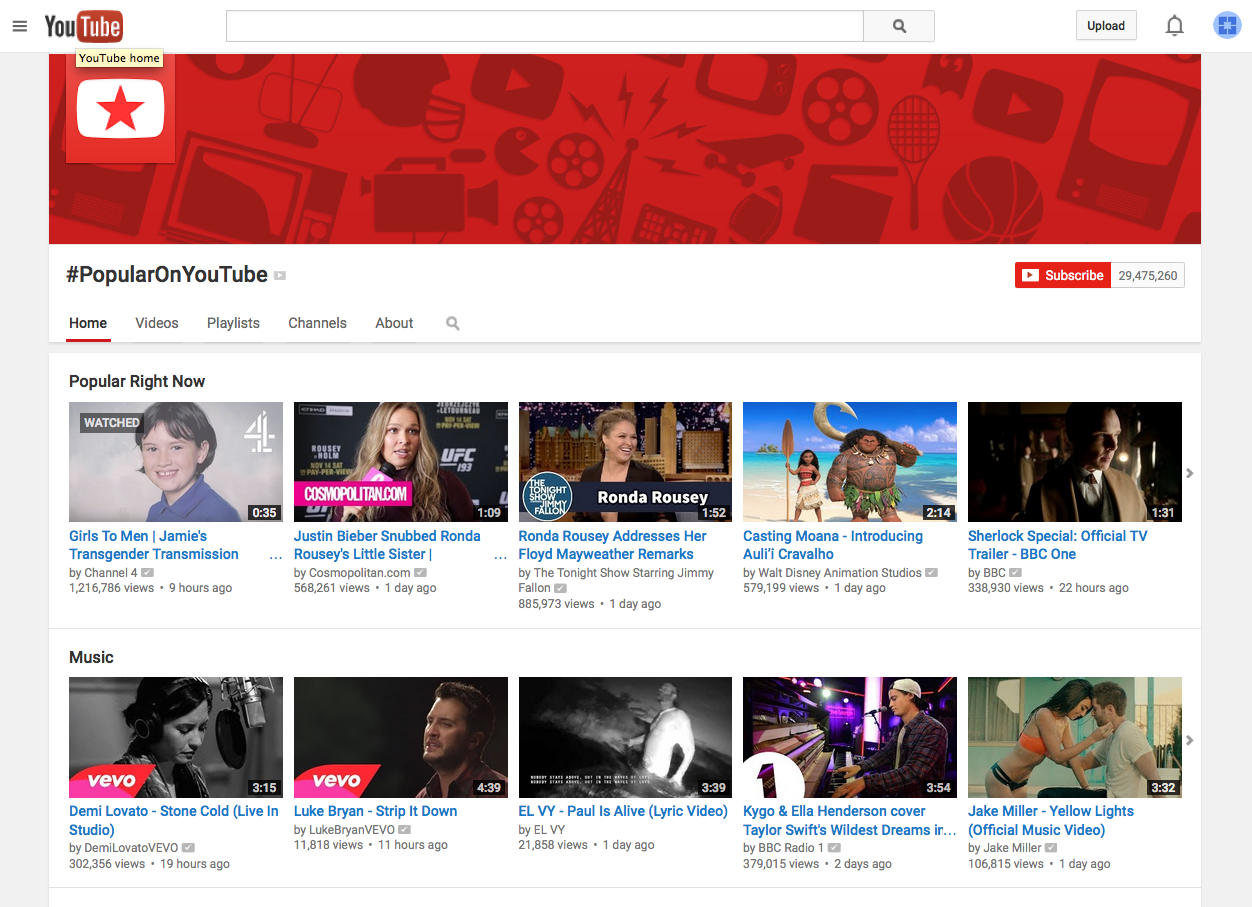1252x907 pixels.
Task: Open the Playlists tab
Action: pyautogui.click(x=233, y=323)
